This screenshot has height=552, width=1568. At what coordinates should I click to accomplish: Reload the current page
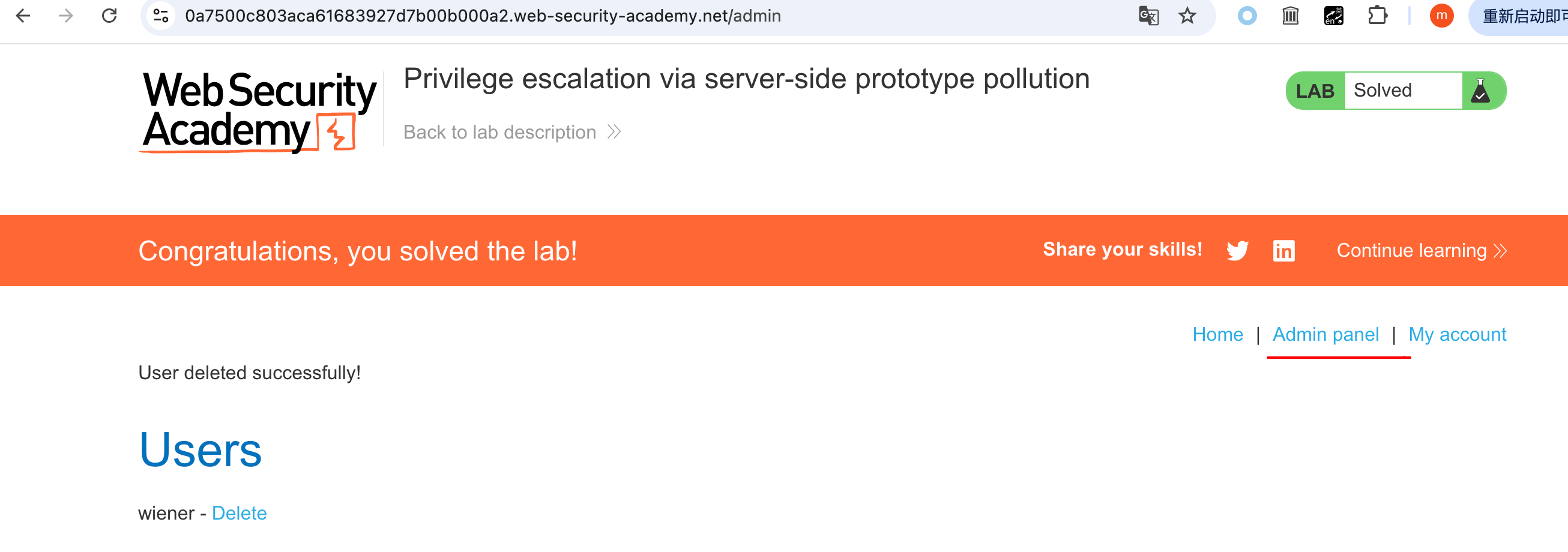[x=110, y=16]
